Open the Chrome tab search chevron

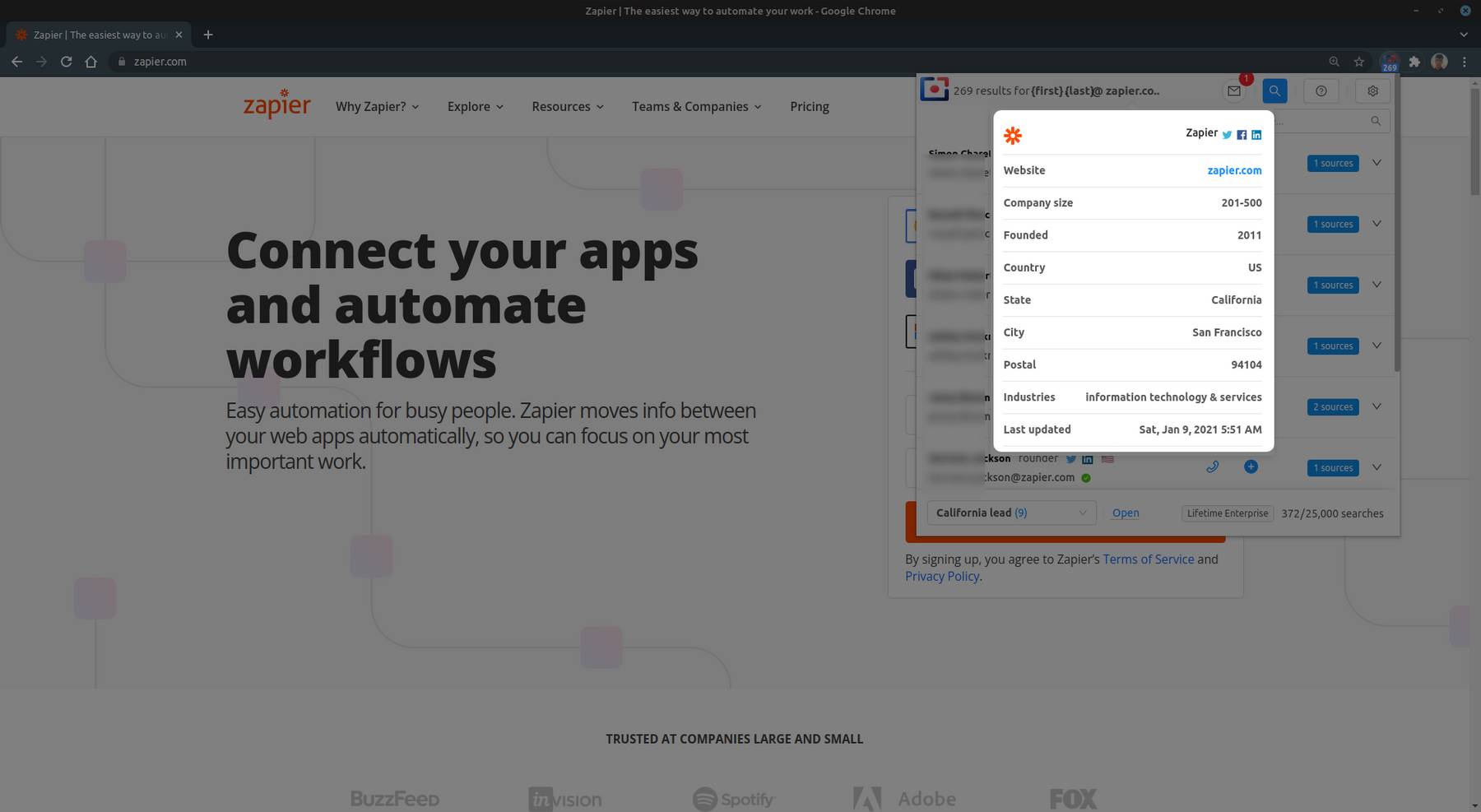pyautogui.click(x=1463, y=35)
